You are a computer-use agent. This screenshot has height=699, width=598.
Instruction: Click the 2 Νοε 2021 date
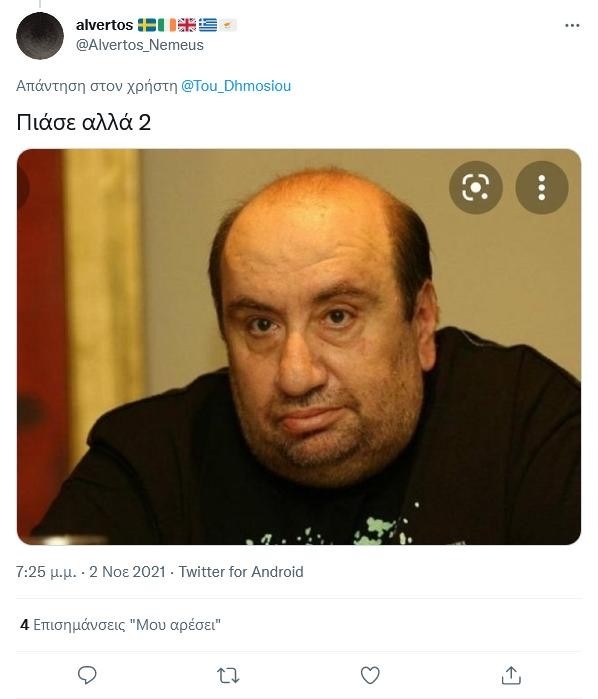[127, 572]
